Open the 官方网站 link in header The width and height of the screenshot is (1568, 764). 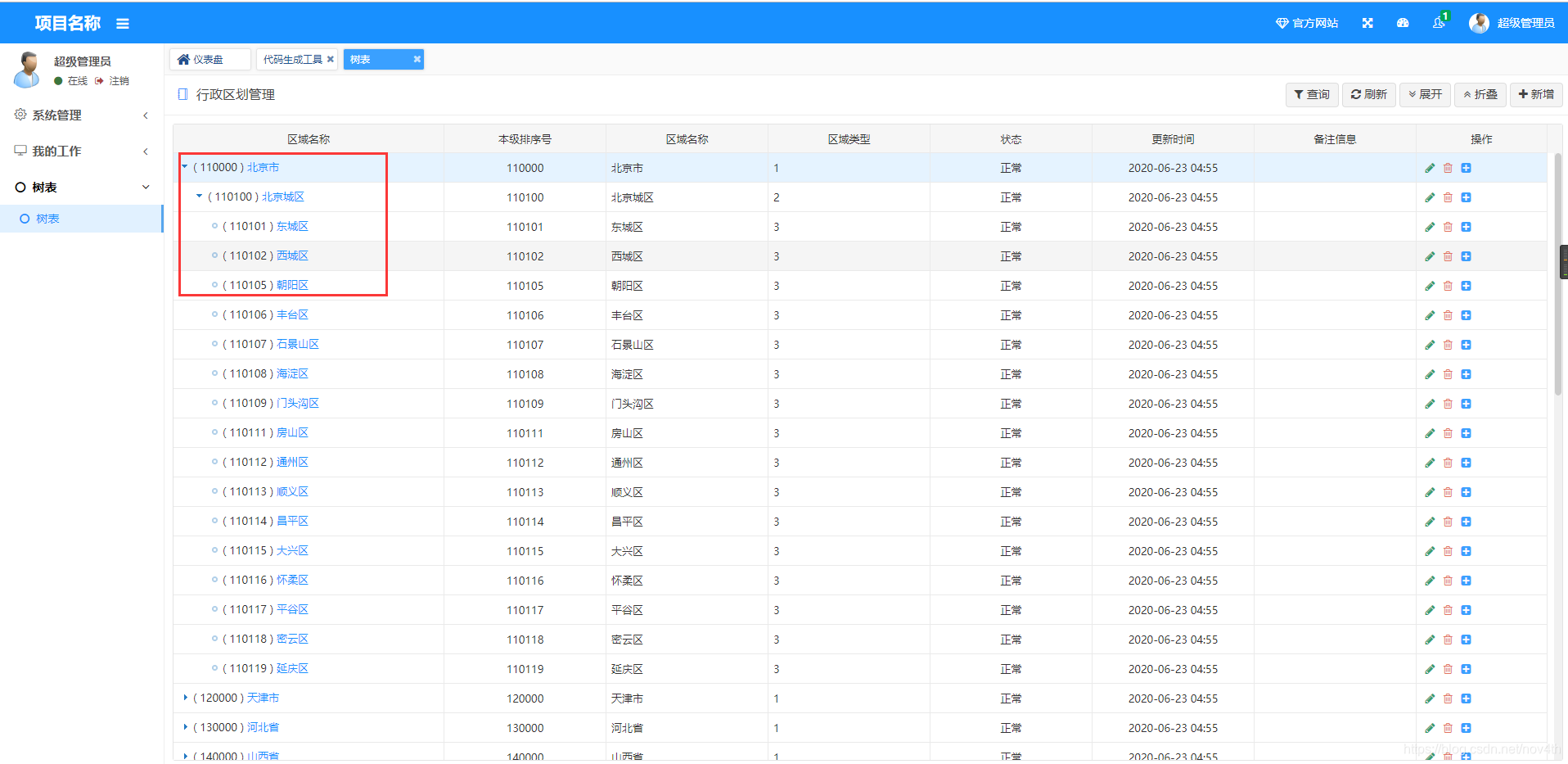(1307, 23)
